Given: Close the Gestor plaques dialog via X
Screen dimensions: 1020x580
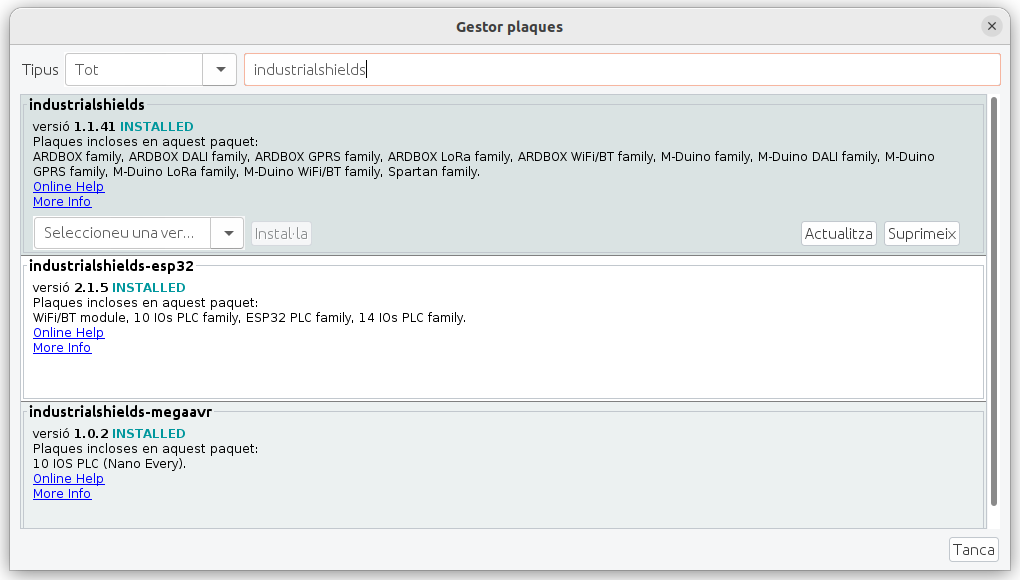Looking at the screenshot, I should [x=991, y=26].
